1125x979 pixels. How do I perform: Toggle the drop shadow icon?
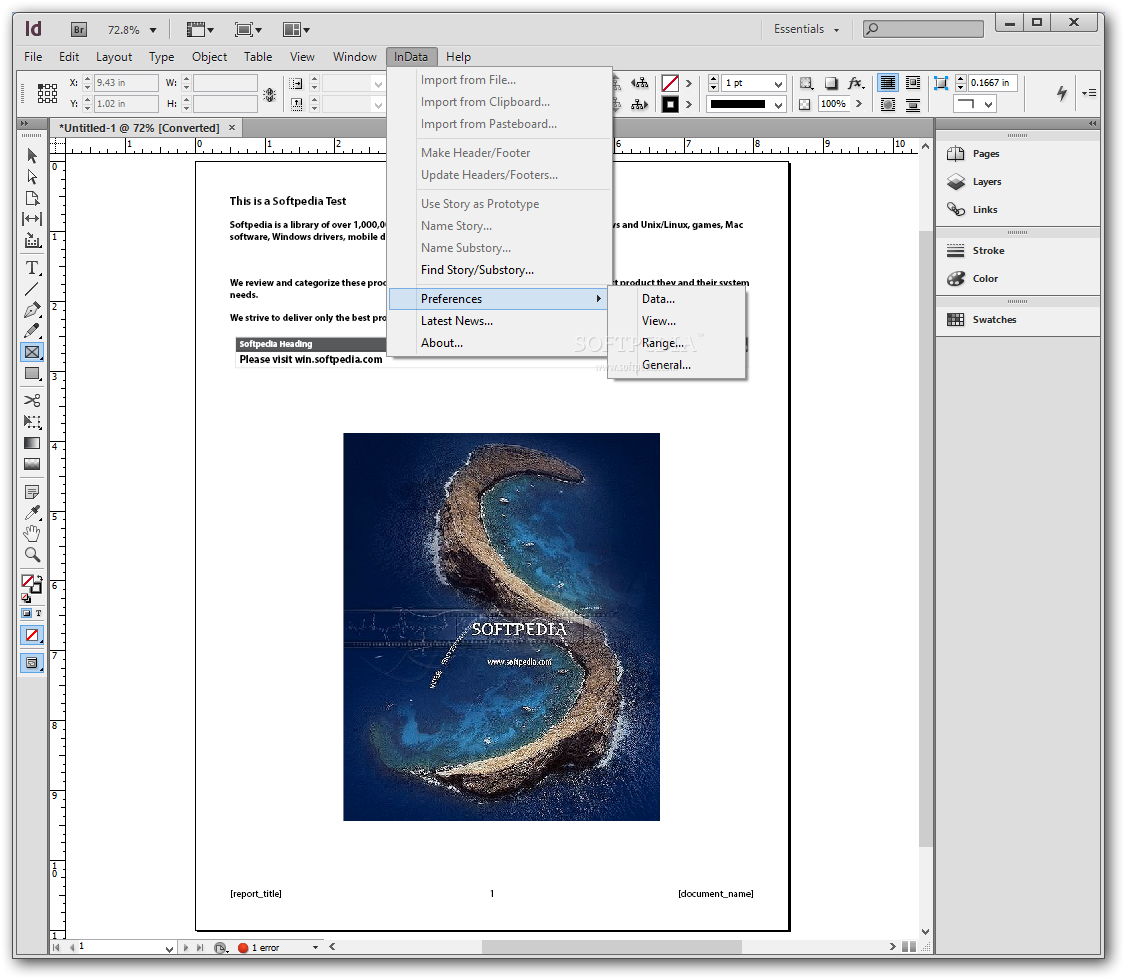[831, 83]
